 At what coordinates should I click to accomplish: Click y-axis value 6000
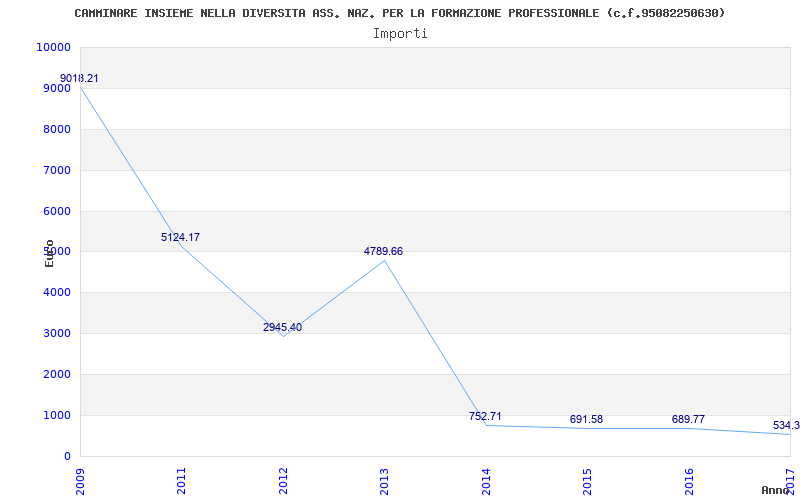[56, 211]
